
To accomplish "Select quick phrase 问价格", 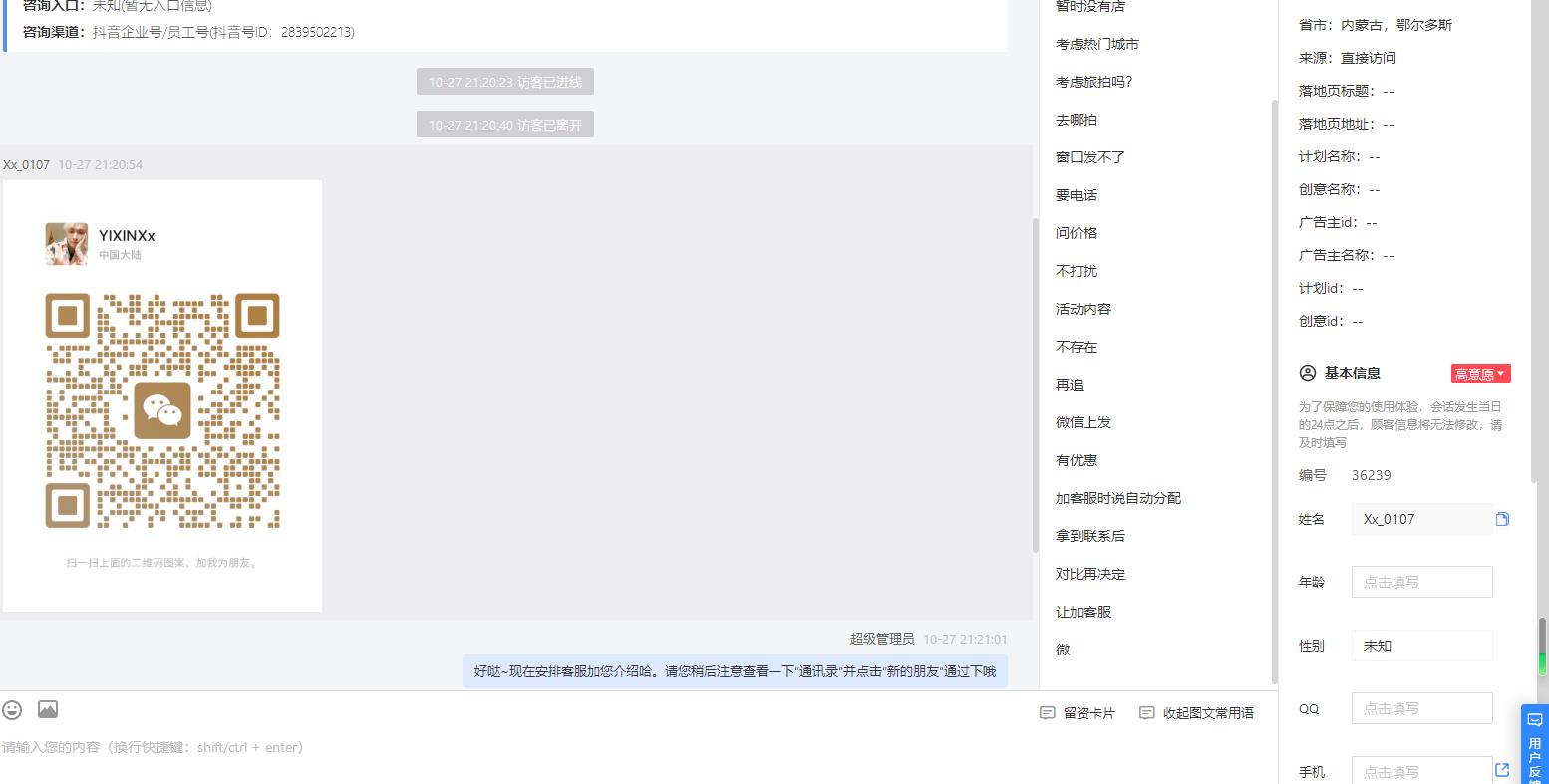I will pyautogui.click(x=1077, y=233).
